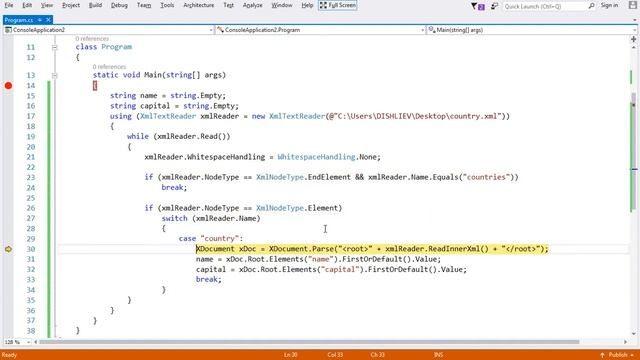Click the account profile picture icon
This screenshot has width=640, height=360.
(633, 6)
